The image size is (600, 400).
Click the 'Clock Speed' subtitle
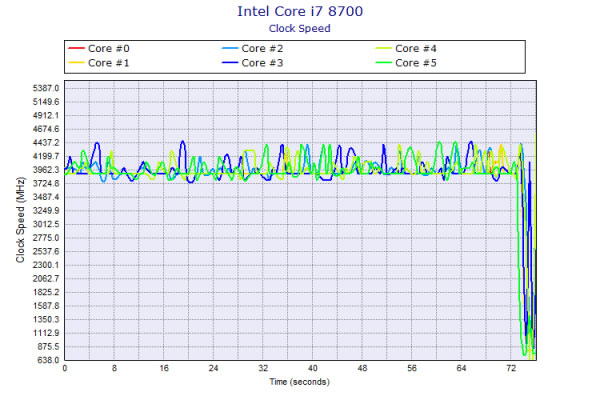(x=300, y=29)
